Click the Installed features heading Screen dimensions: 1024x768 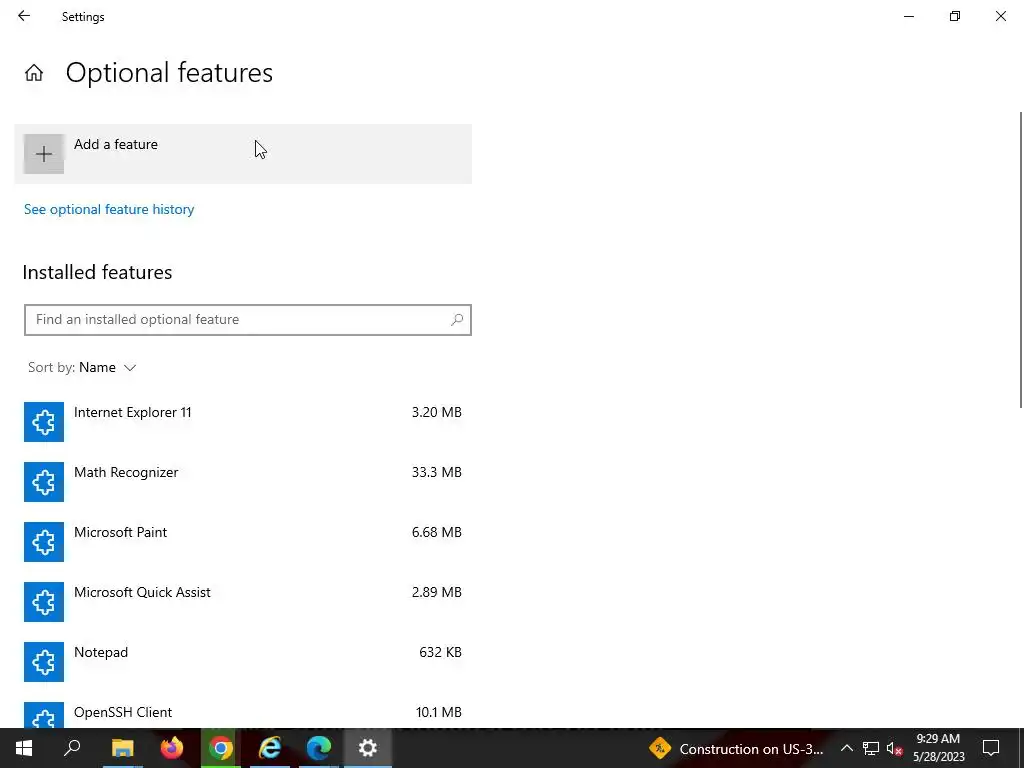coord(97,272)
